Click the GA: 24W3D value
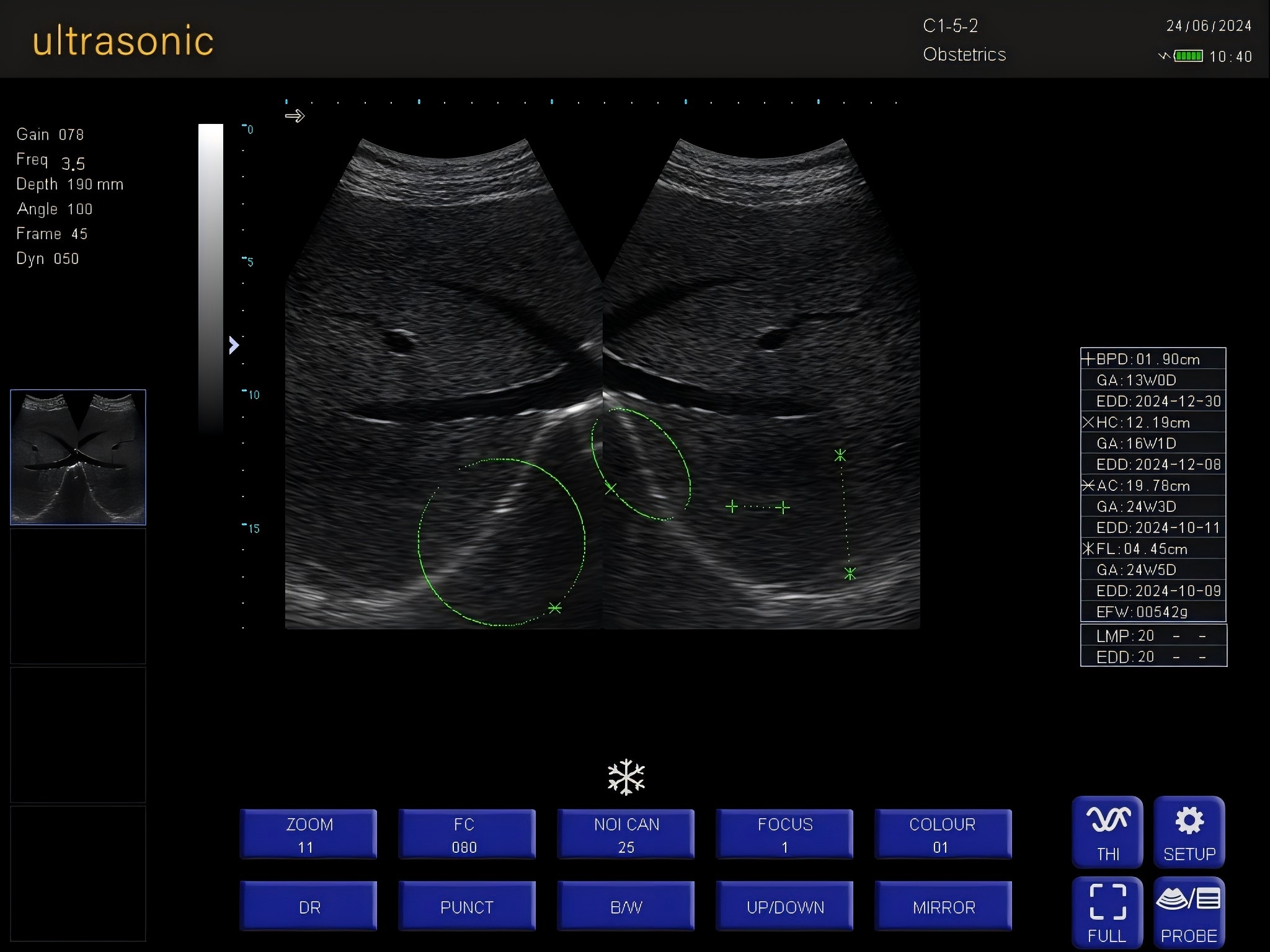Viewport: 1270px width, 952px height. 1136,506
